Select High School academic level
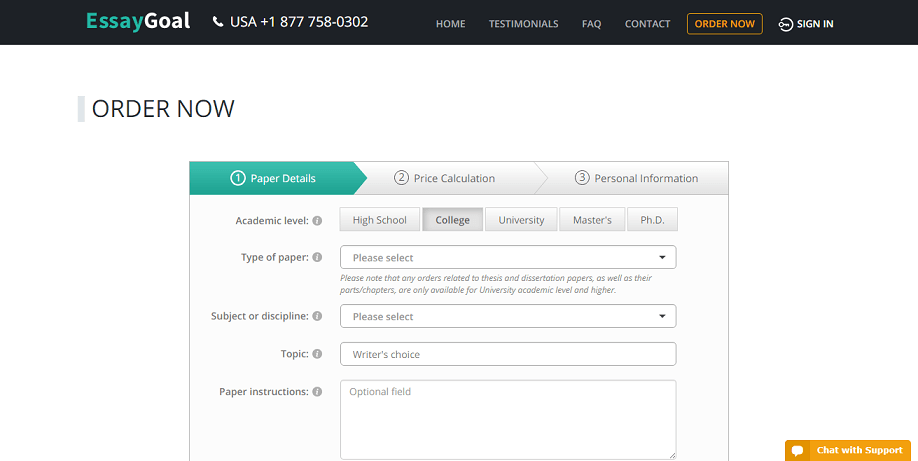Viewport: 918px width, 461px height. click(379, 220)
